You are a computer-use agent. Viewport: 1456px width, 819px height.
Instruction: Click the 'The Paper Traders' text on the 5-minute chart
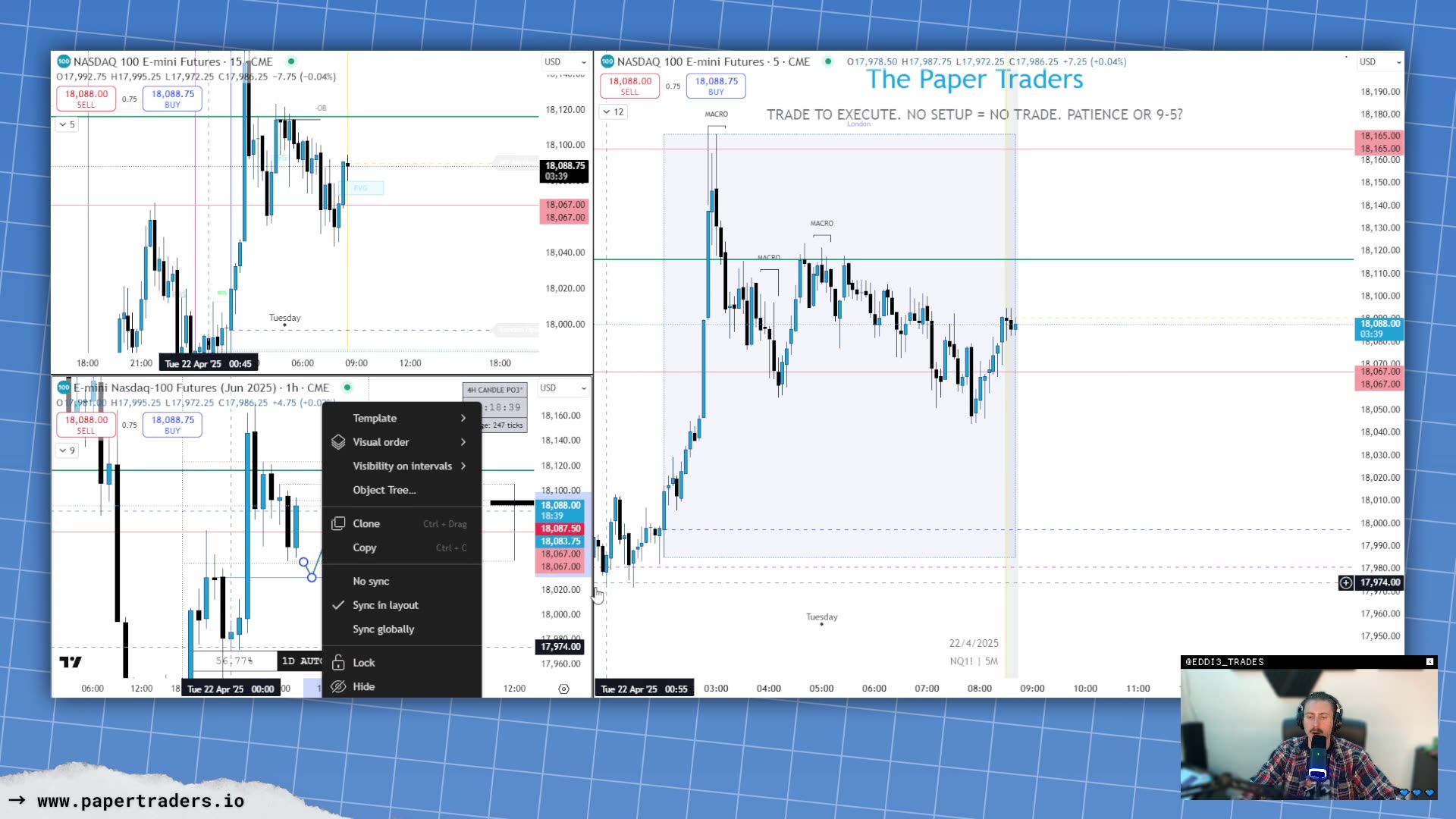tap(974, 80)
